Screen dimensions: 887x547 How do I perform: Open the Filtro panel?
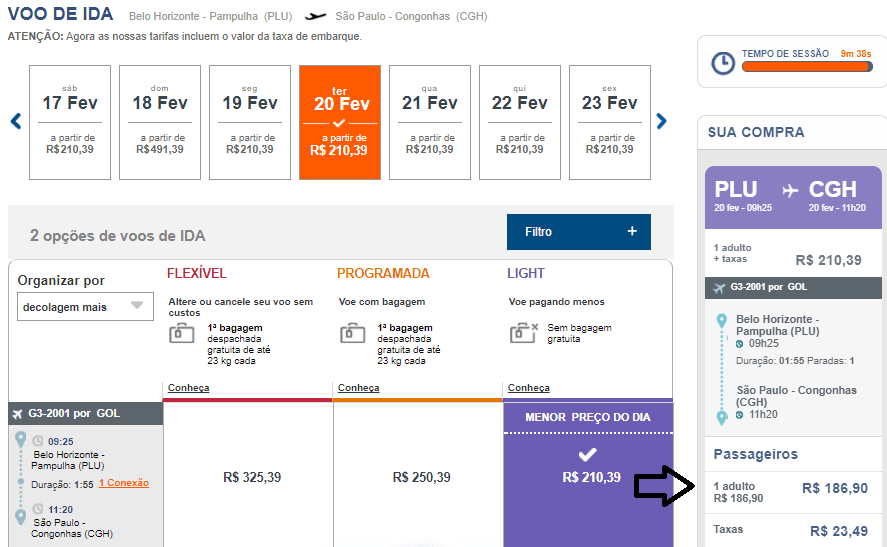(x=578, y=231)
